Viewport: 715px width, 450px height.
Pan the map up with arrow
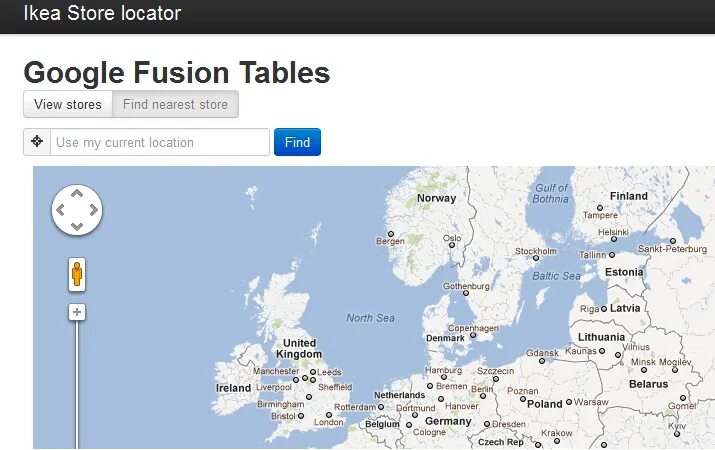tap(77, 193)
